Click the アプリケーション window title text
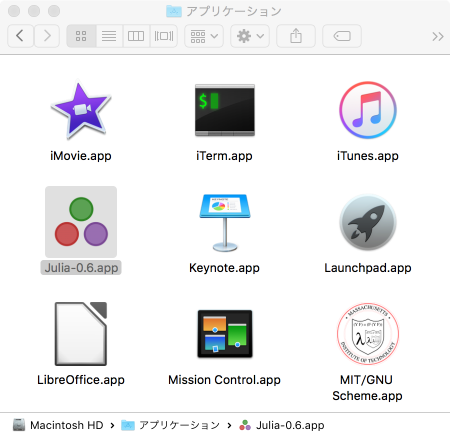 [234, 11]
